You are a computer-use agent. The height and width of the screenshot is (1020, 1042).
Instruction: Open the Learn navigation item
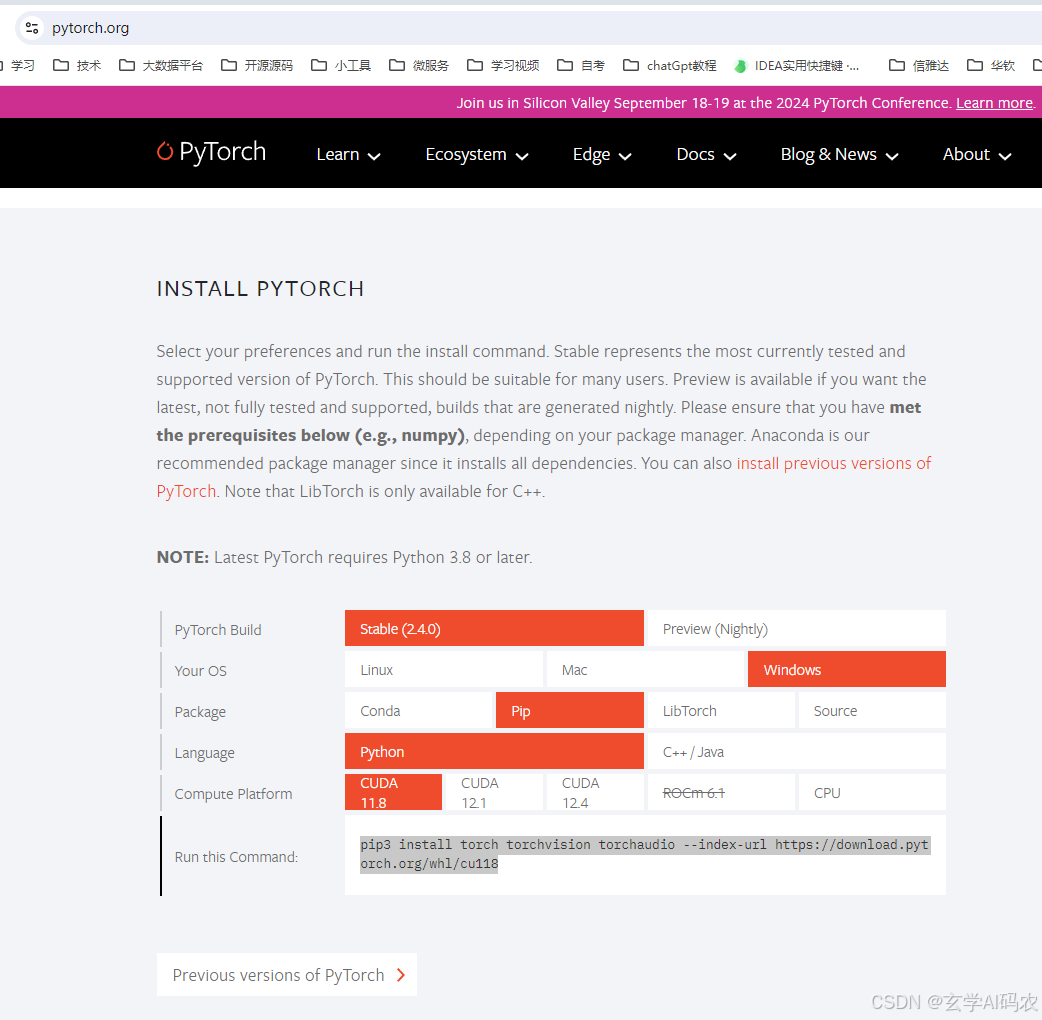[338, 154]
